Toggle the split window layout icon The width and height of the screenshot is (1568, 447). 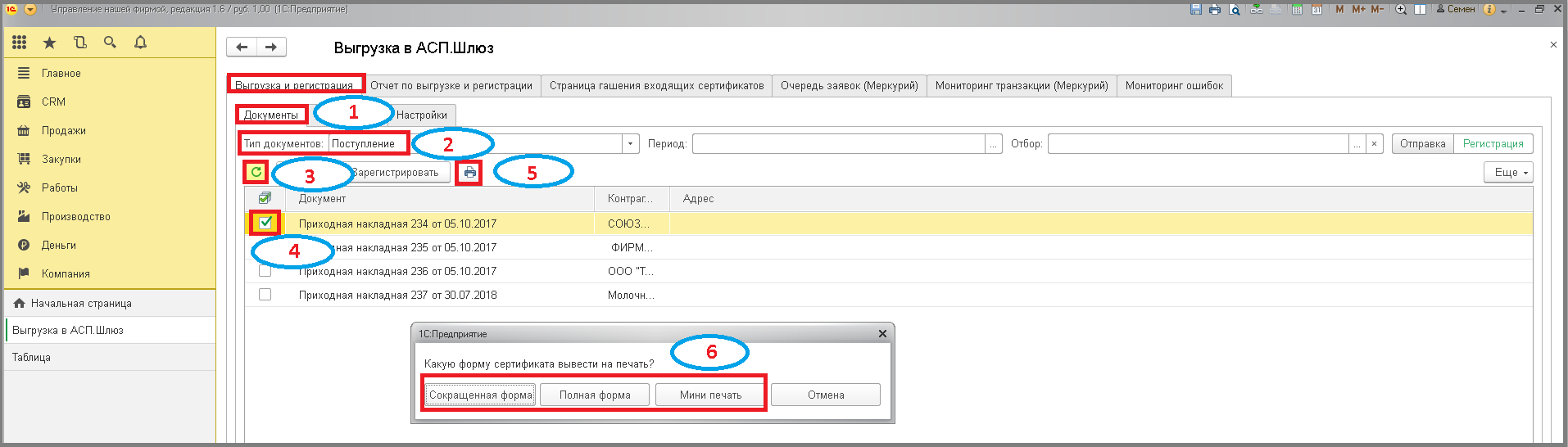pyautogui.click(x=1420, y=9)
